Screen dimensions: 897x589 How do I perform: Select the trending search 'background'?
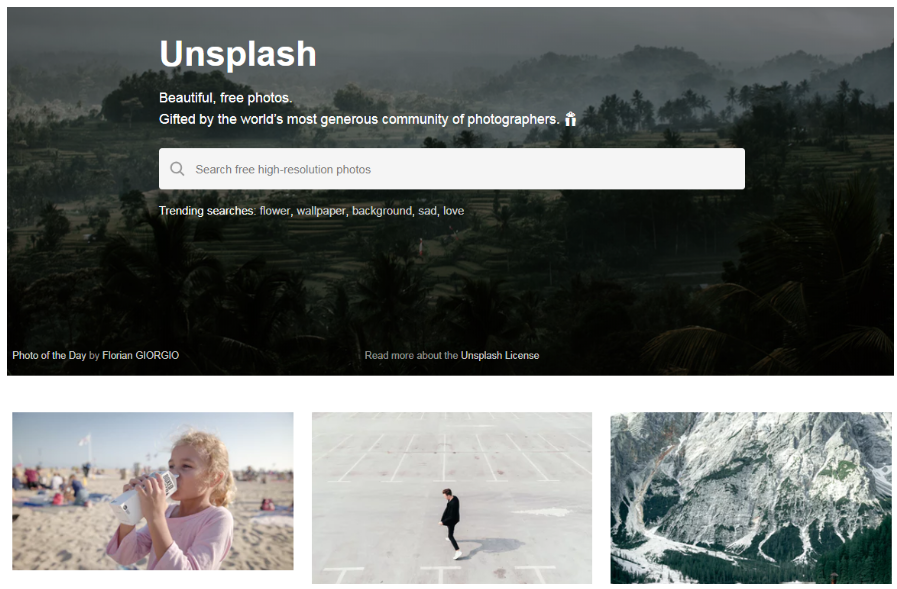pyautogui.click(x=382, y=210)
